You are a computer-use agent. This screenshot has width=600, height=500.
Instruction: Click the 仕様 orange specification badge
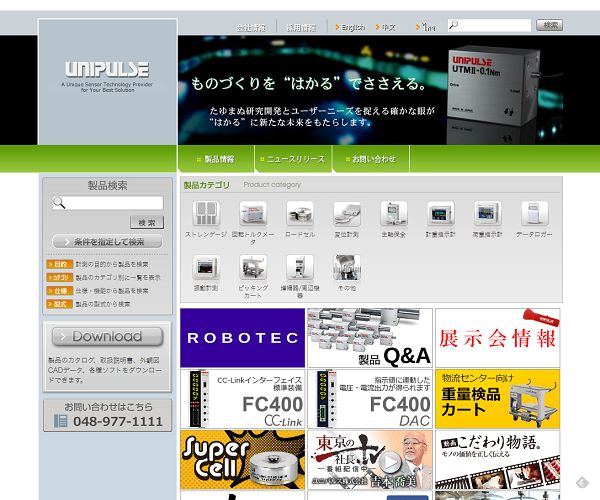pyautogui.click(x=59, y=291)
